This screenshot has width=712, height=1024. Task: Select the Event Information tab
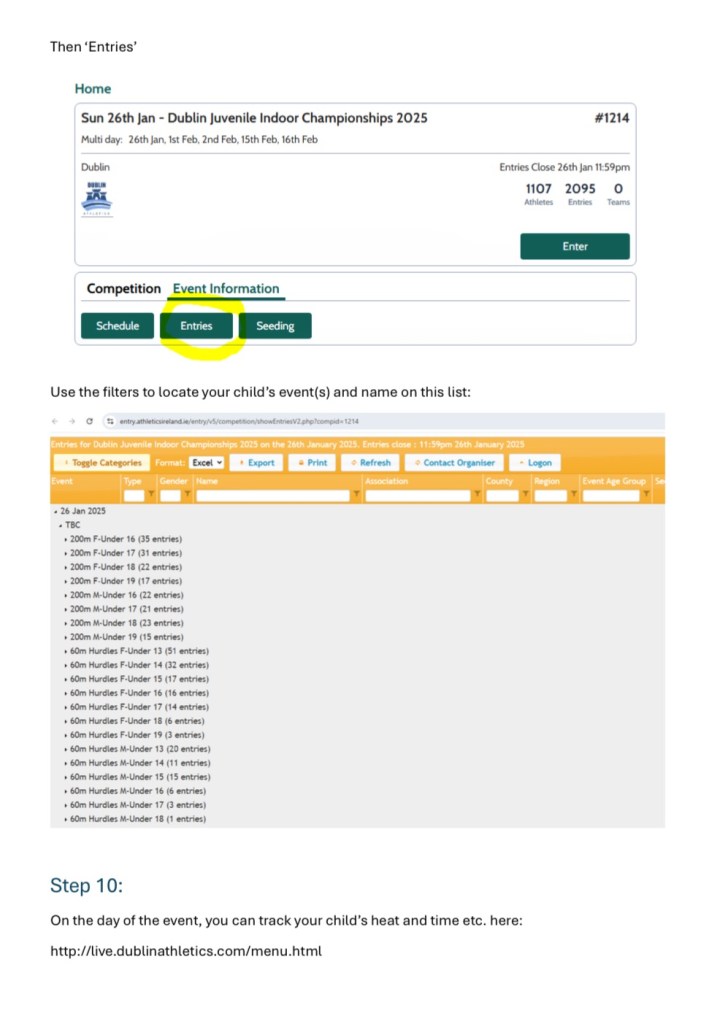226,289
